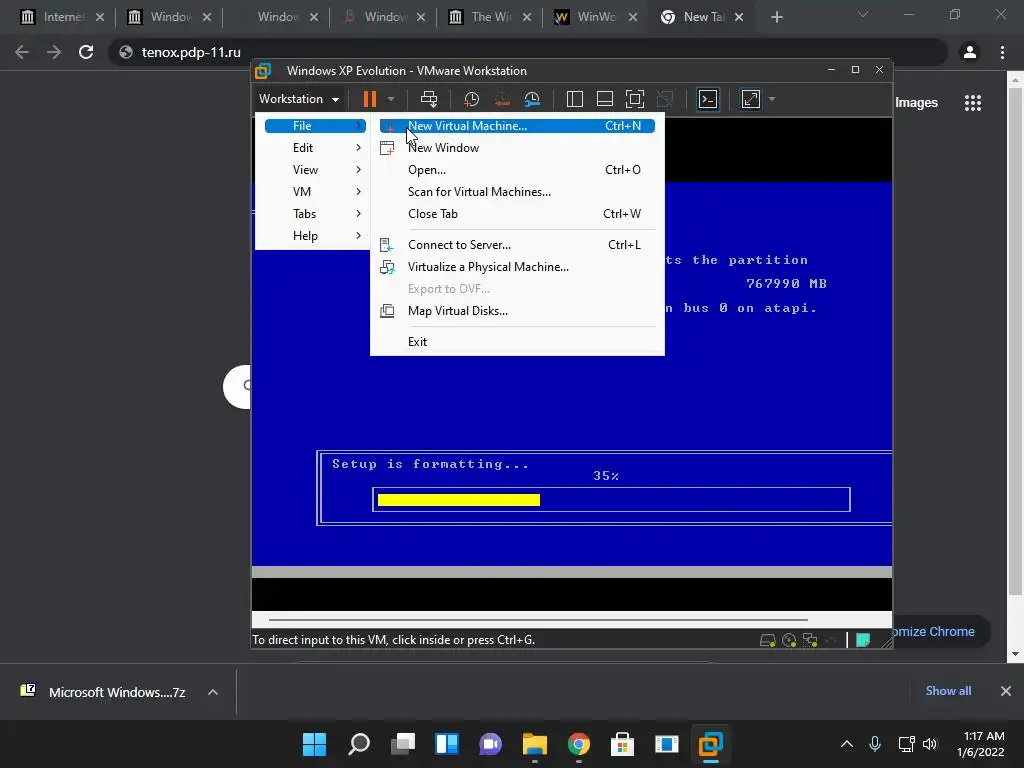Click the hard disk status bar icon
The height and width of the screenshot is (768, 1024).
[x=768, y=640]
